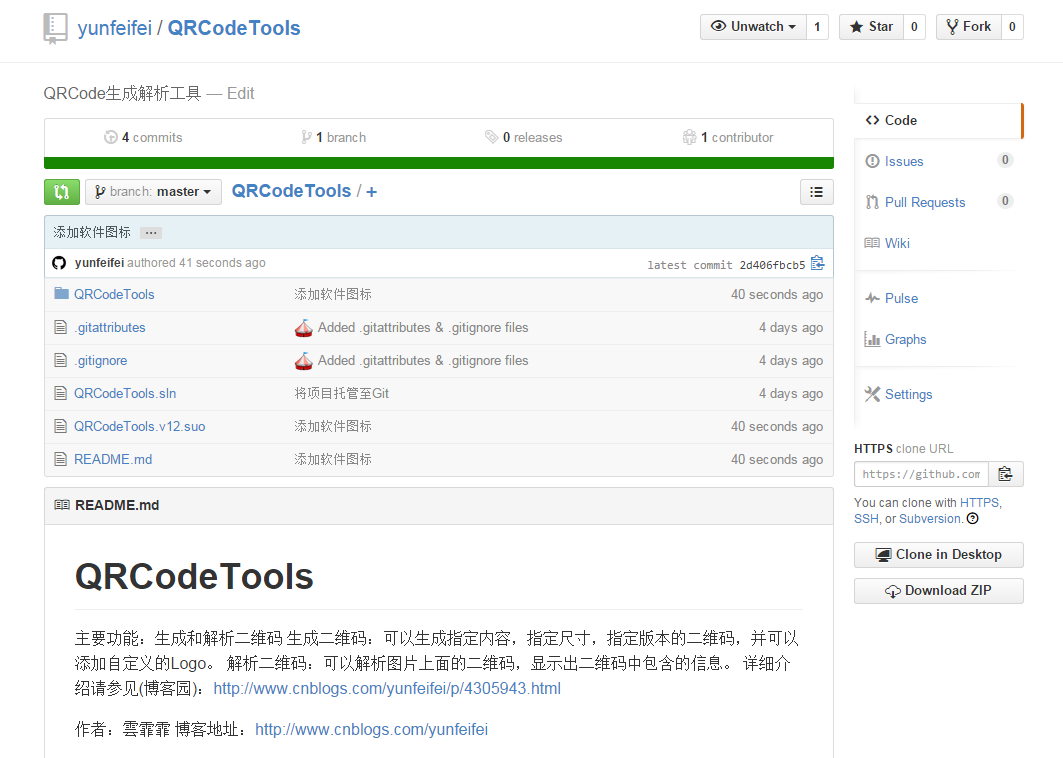
Task: Open the .gitattributes file
Action: point(110,327)
